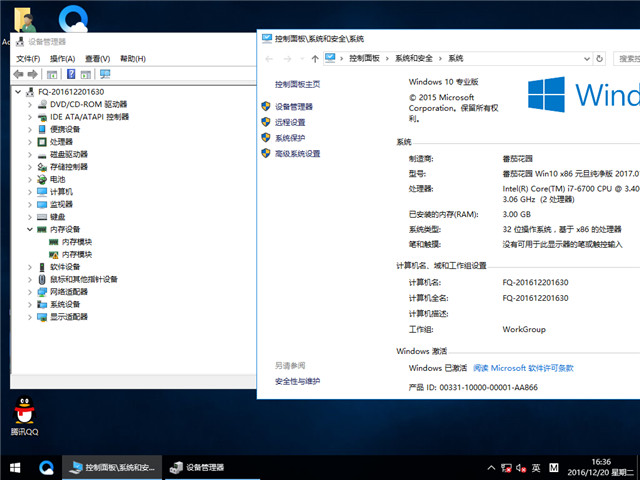
Task: Click the search box in the System window
Action: 627,59
